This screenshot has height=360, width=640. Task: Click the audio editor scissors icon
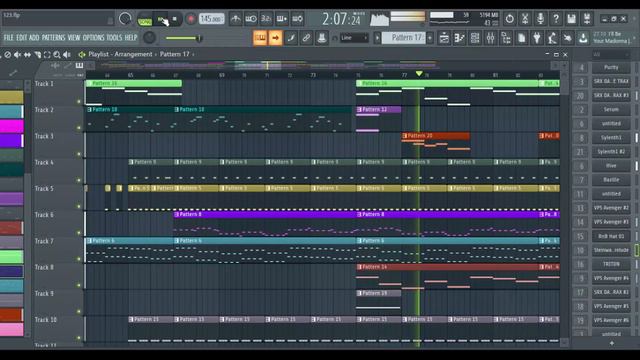525,19
